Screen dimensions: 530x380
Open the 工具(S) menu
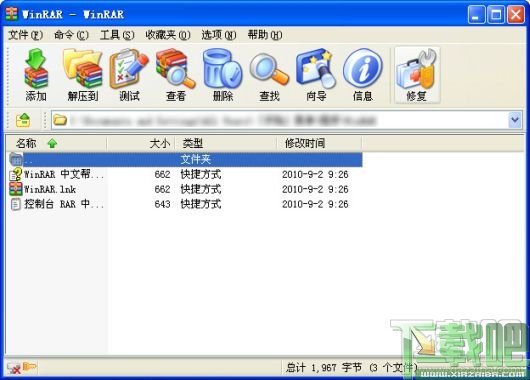coord(117,35)
